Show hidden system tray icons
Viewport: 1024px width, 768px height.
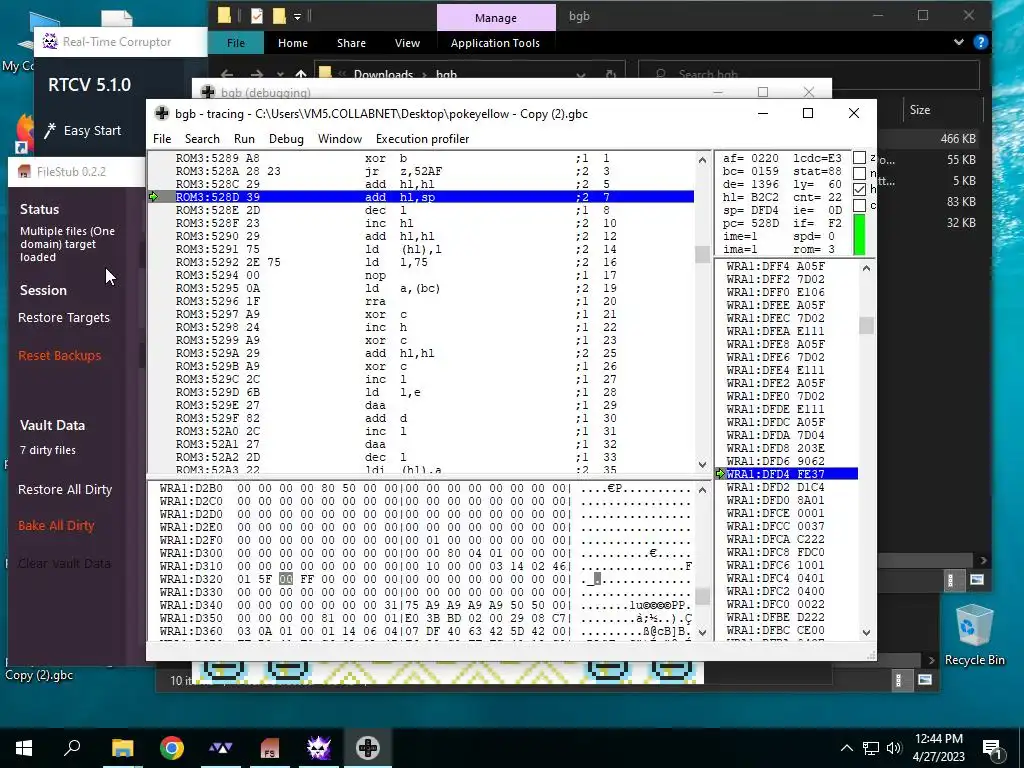point(846,748)
